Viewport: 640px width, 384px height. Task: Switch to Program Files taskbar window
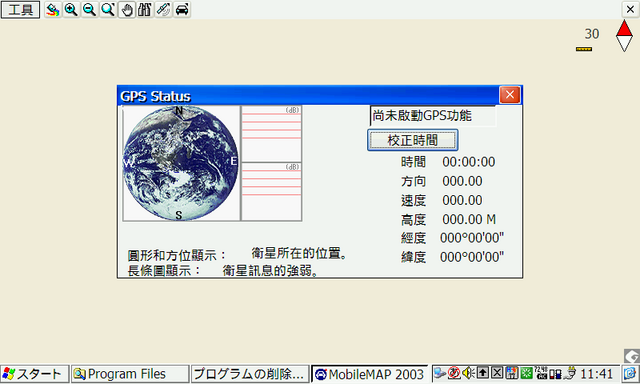[130, 374]
